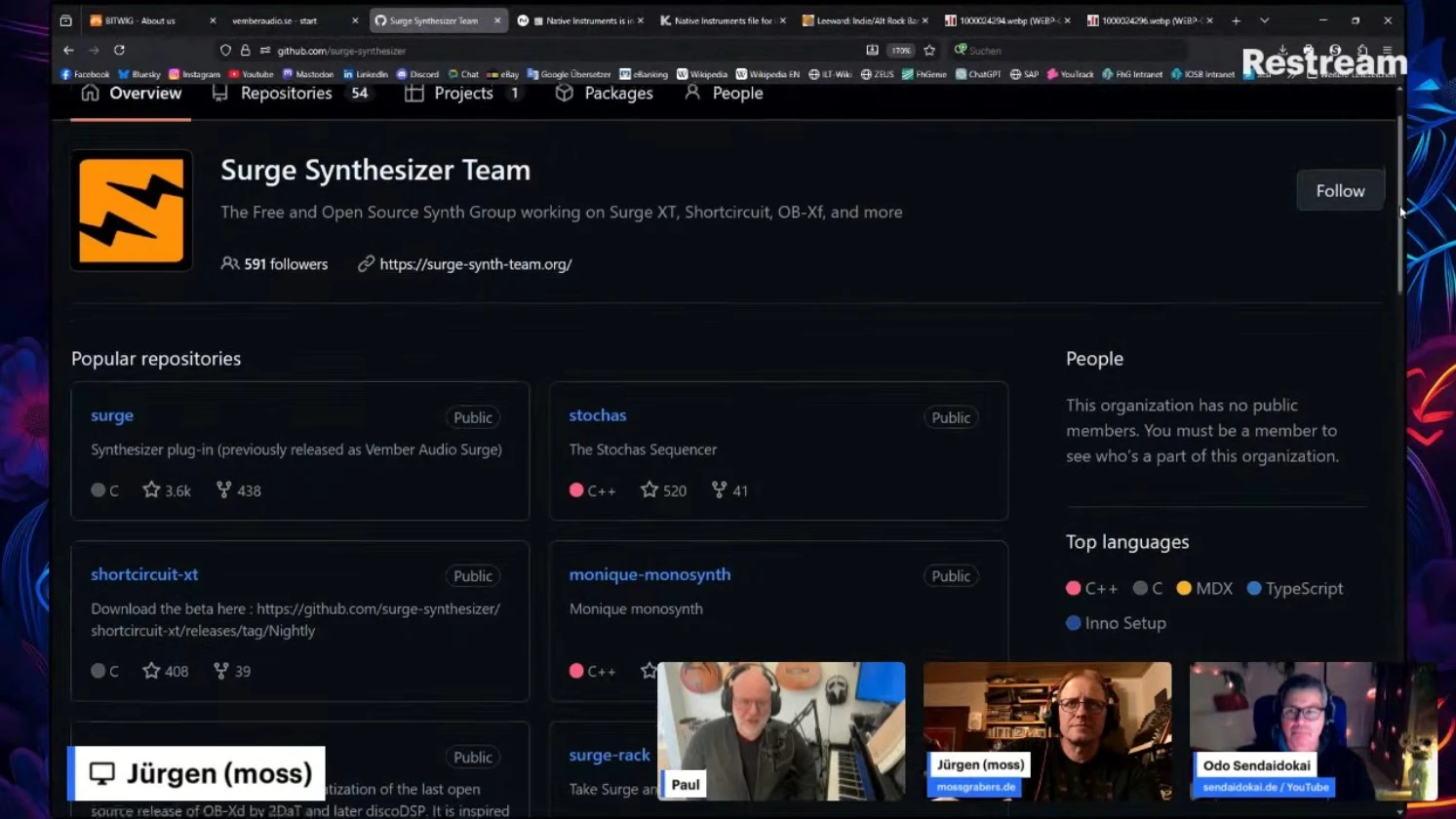Screen dimensions: 1456x819
Task: Open the People tab
Action: tap(723, 94)
